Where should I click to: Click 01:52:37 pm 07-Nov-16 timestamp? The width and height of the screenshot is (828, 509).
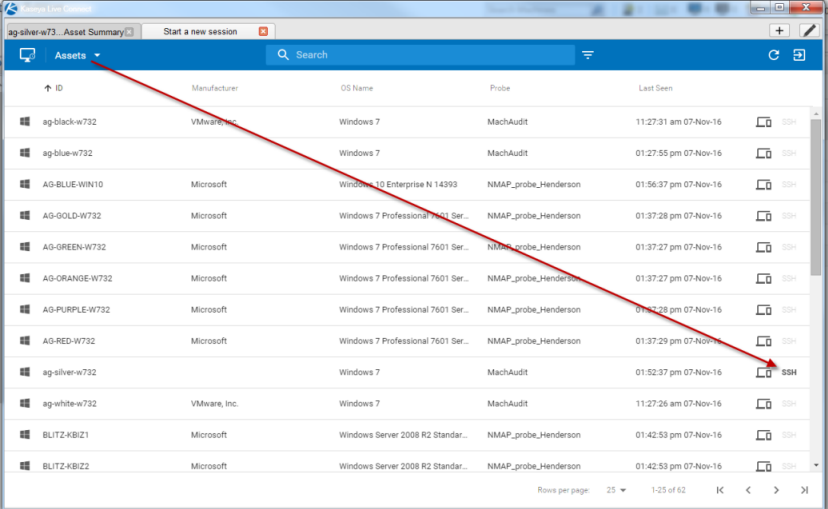click(x=679, y=372)
